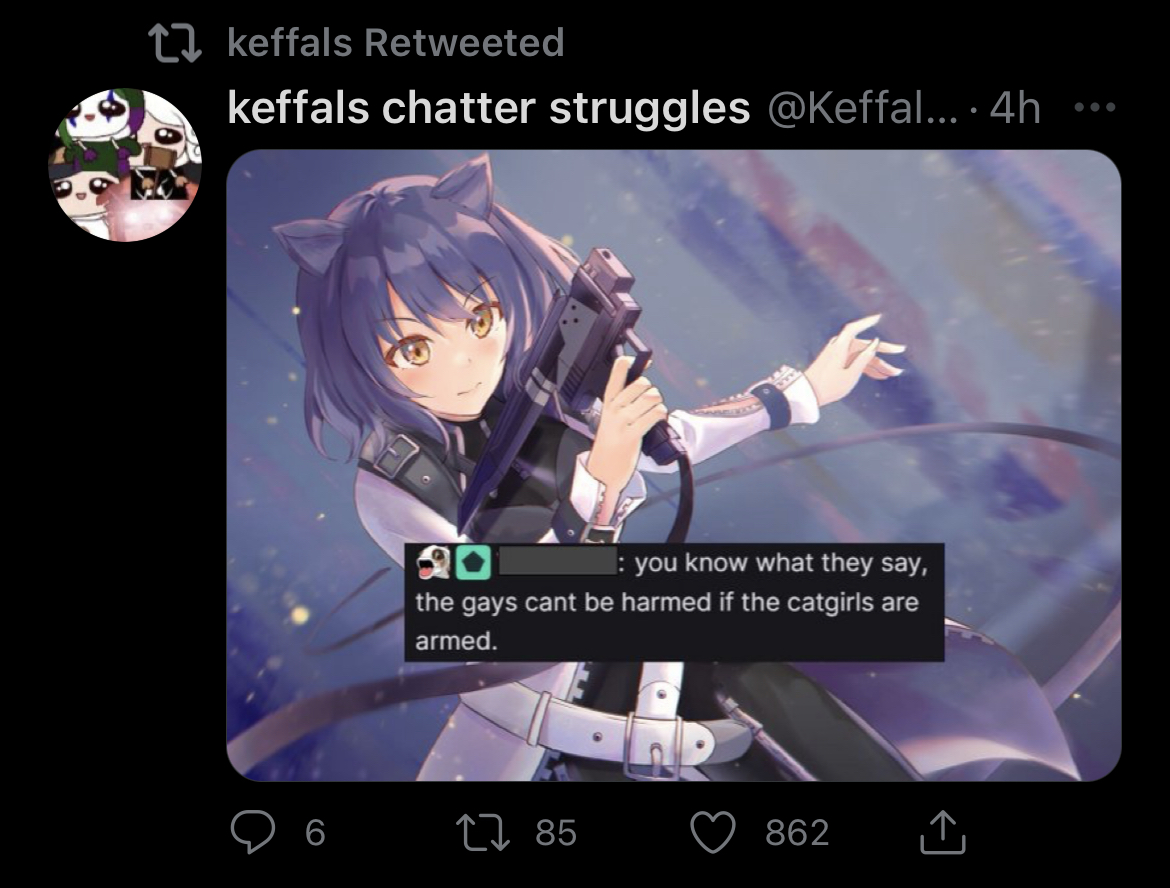Click the retweet icon beside 'keffals Retweeted'

pyautogui.click(x=175, y=43)
